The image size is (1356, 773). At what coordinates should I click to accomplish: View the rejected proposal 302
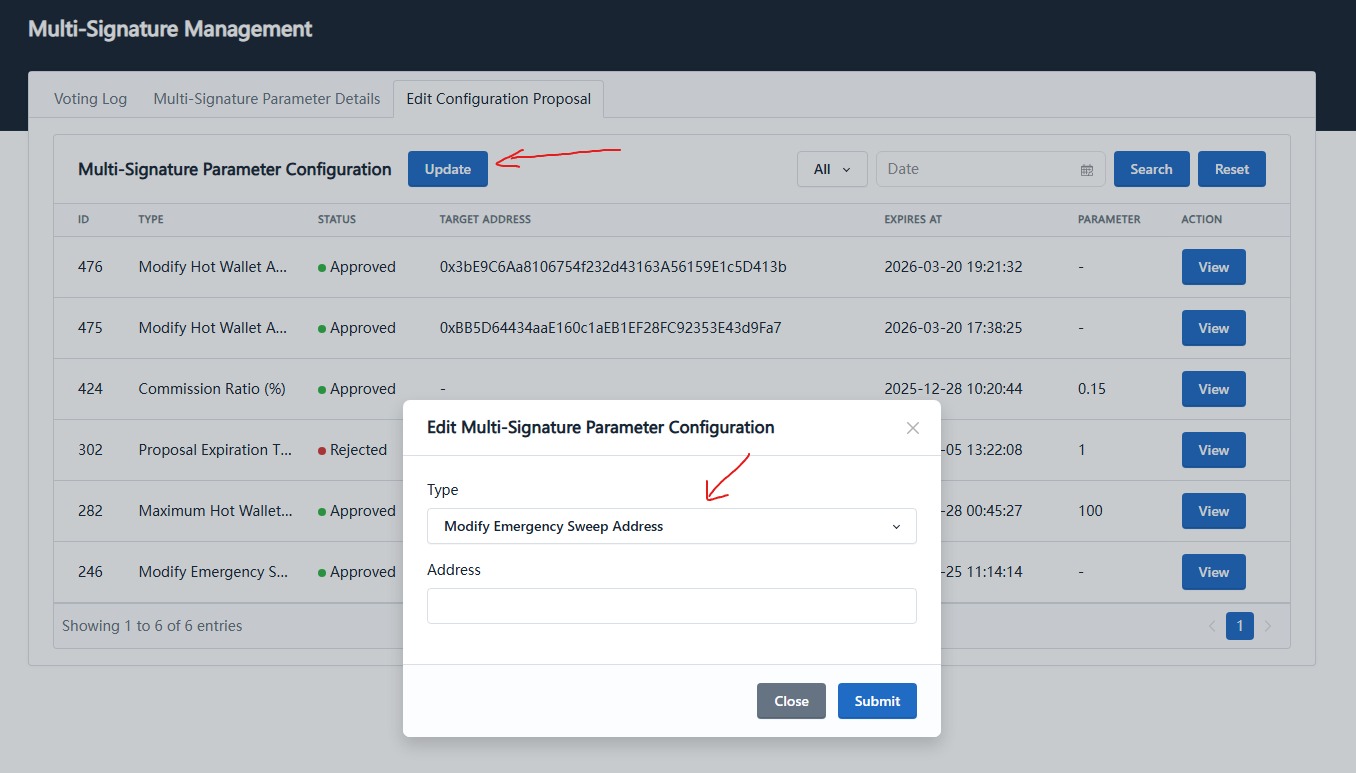(x=1213, y=450)
